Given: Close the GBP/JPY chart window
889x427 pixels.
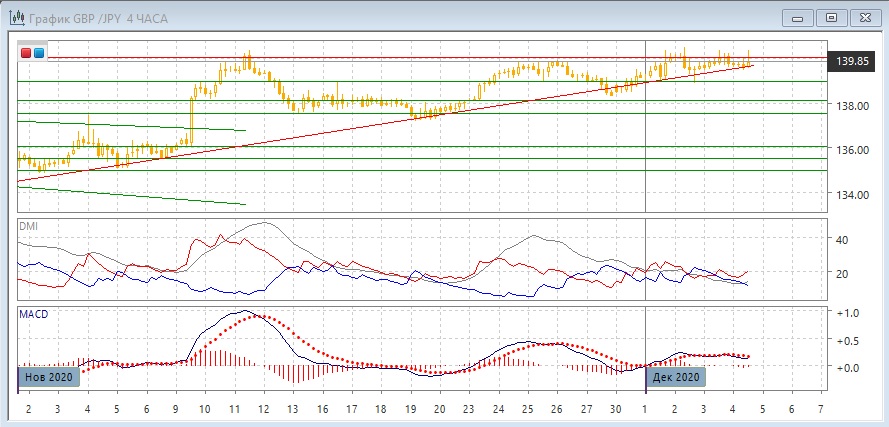Looking at the screenshot, I should point(863,17).
